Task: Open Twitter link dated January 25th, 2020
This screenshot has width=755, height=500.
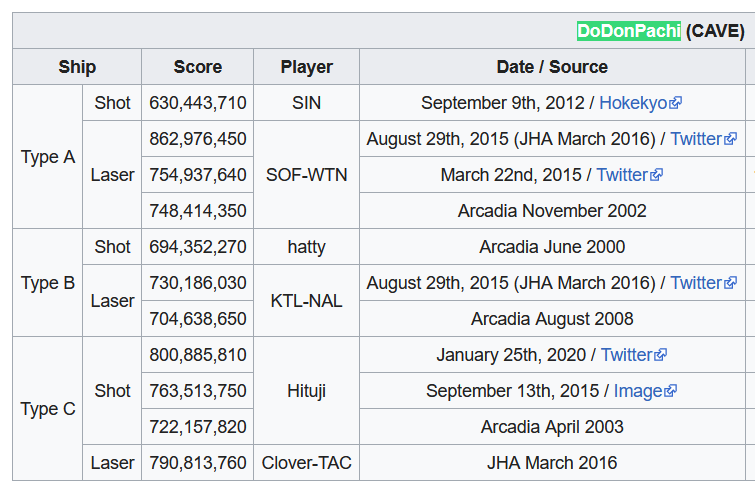Action: click(x=633, y=355)
